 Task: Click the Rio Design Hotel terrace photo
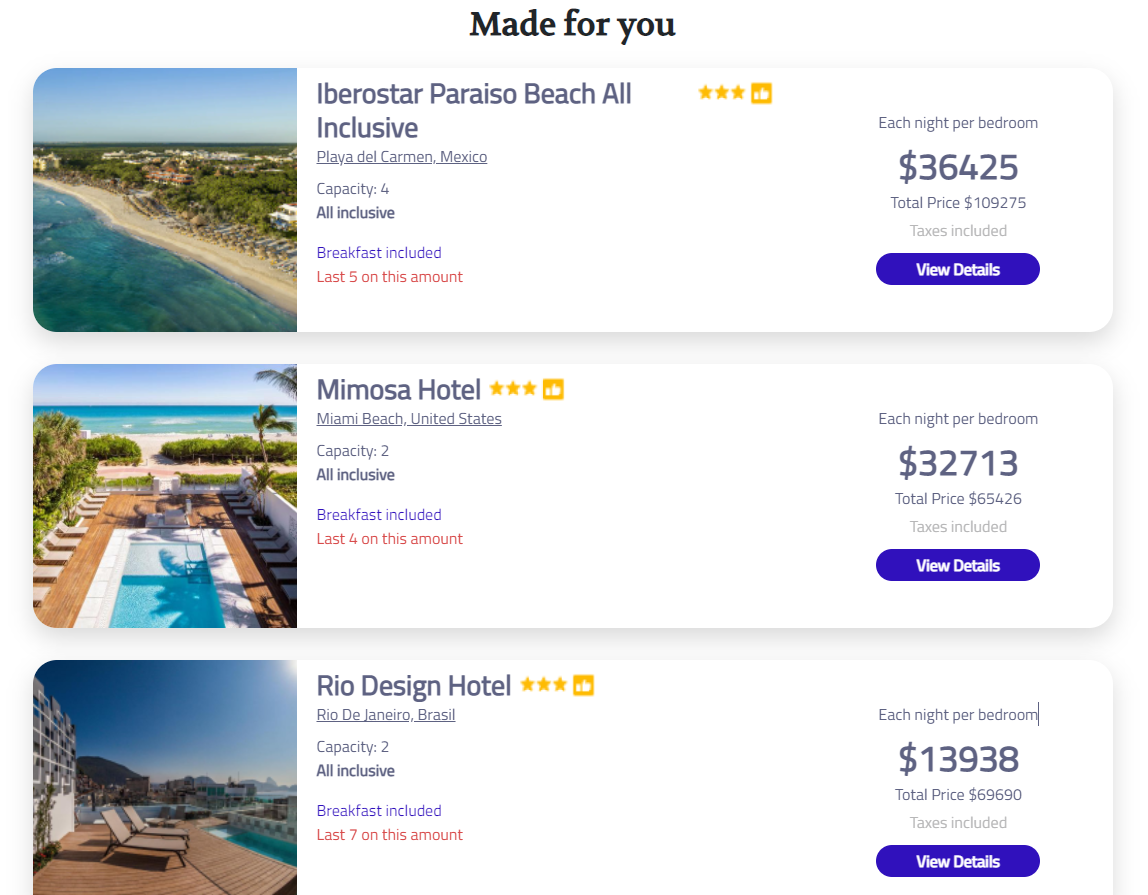click(x=165, y=778)
